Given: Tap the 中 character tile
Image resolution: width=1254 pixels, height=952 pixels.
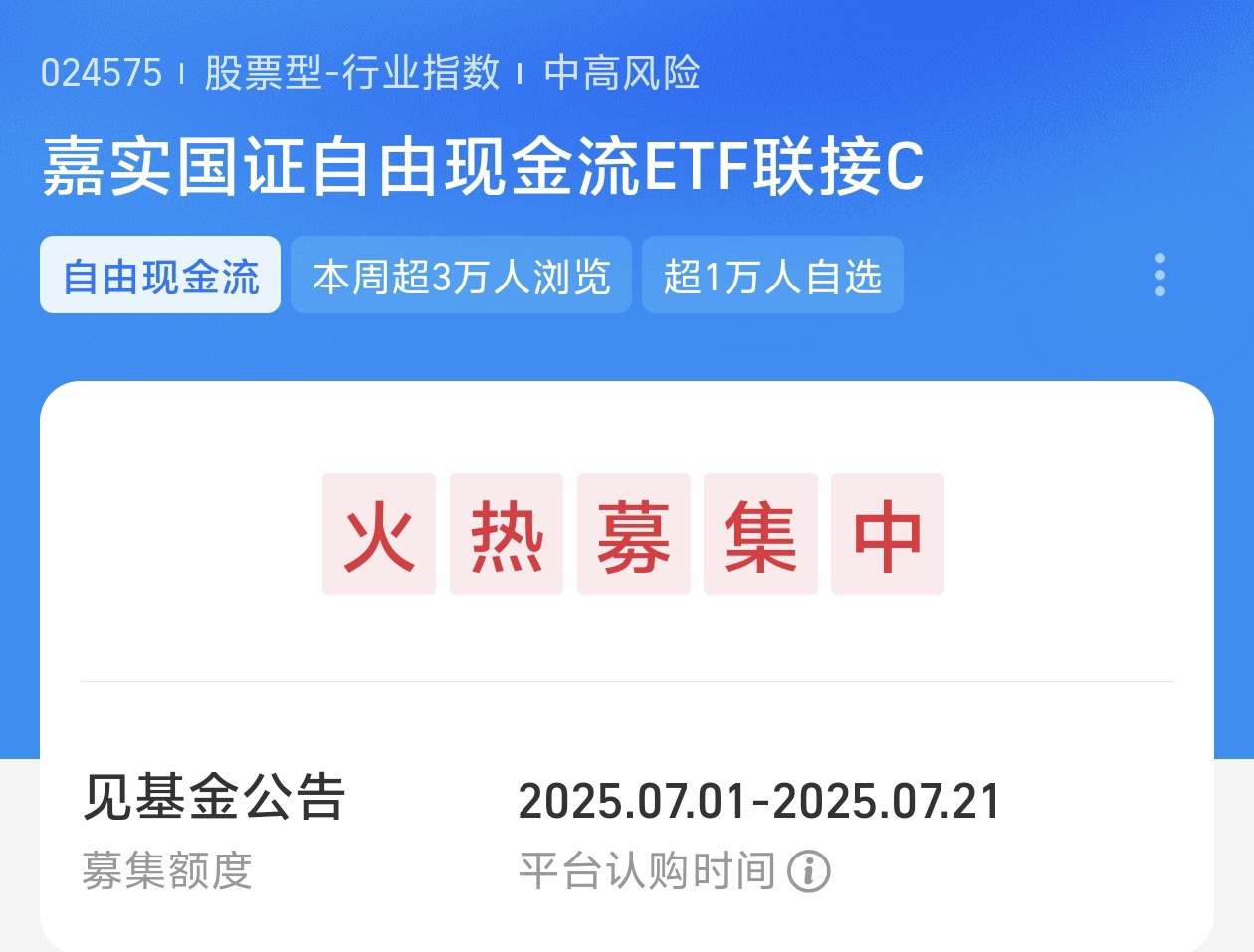Looking at the screenshot, I should point(888,534).
